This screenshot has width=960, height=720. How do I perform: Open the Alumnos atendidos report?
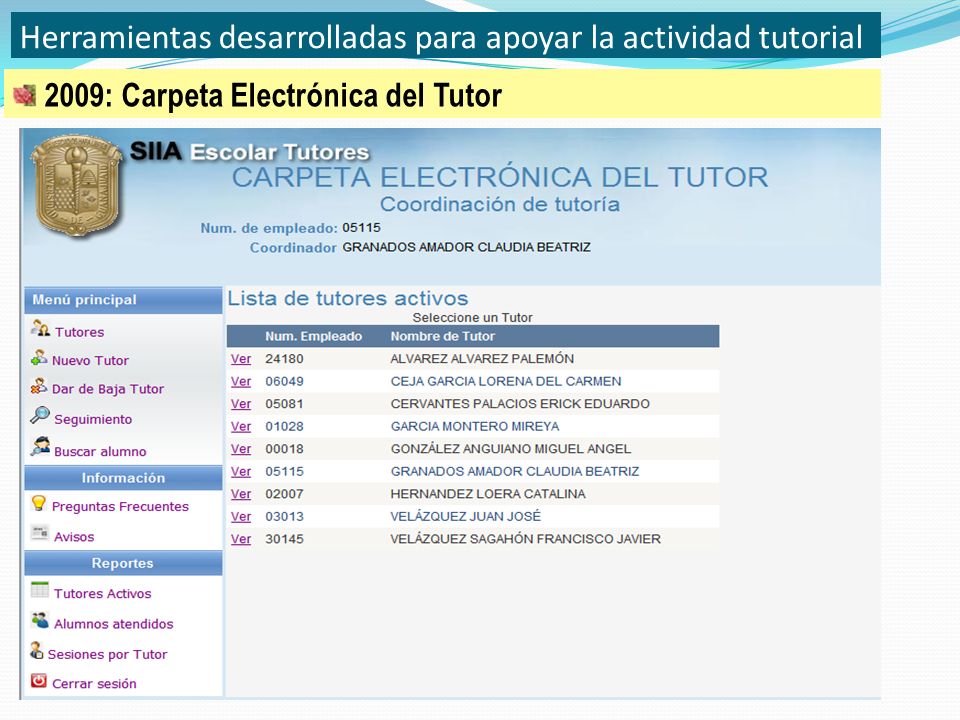point(114,624)
